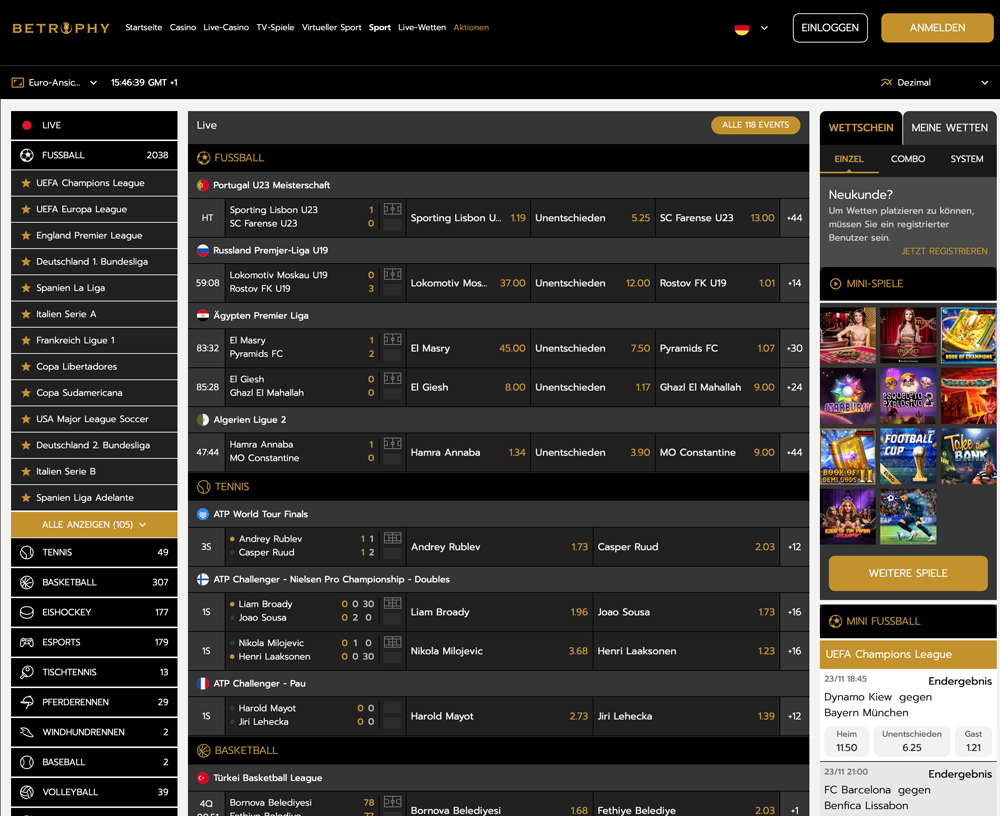The width and height of the screenshot is (1000, 816).
Task: Click the German flag language icon
Action: (741, 29)
